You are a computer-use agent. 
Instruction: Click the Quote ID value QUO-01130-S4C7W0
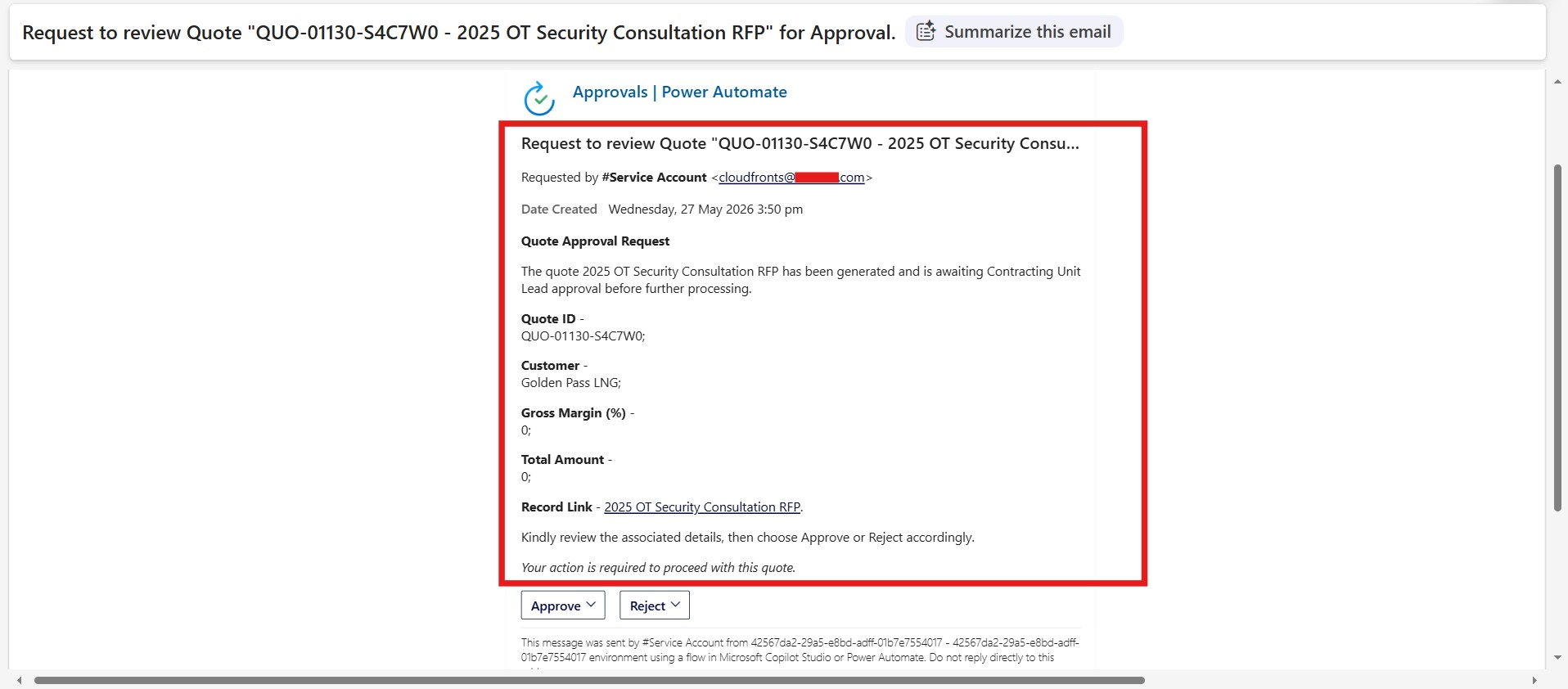point(583,336)
